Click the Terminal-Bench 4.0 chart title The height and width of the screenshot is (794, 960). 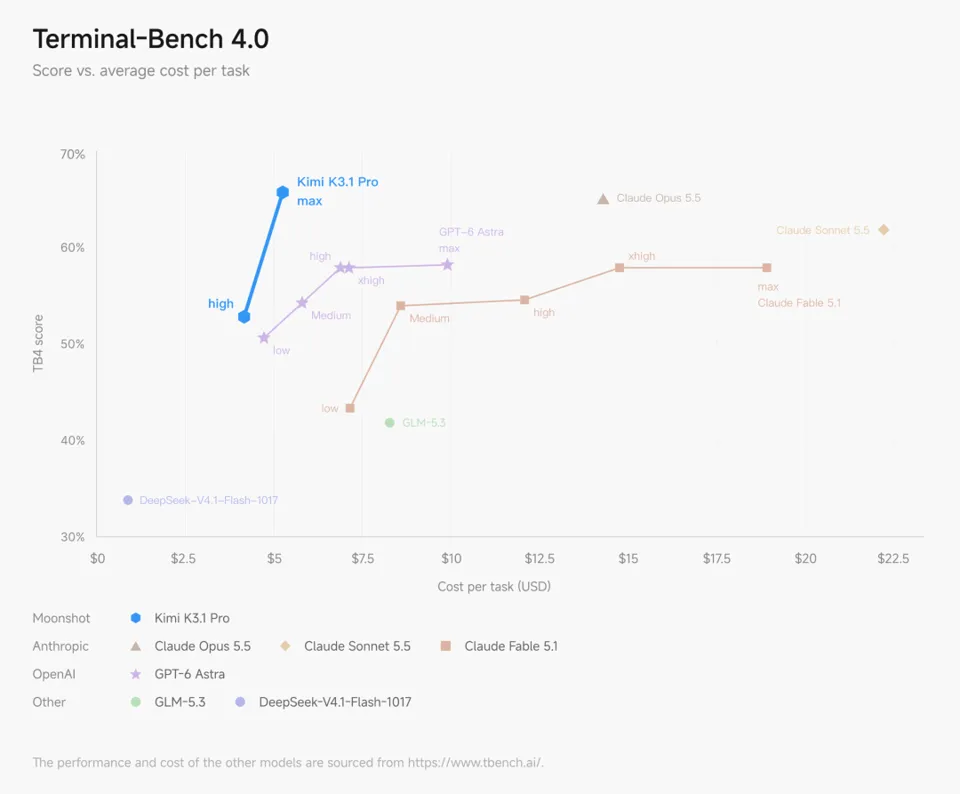click(x=151, y=39)
